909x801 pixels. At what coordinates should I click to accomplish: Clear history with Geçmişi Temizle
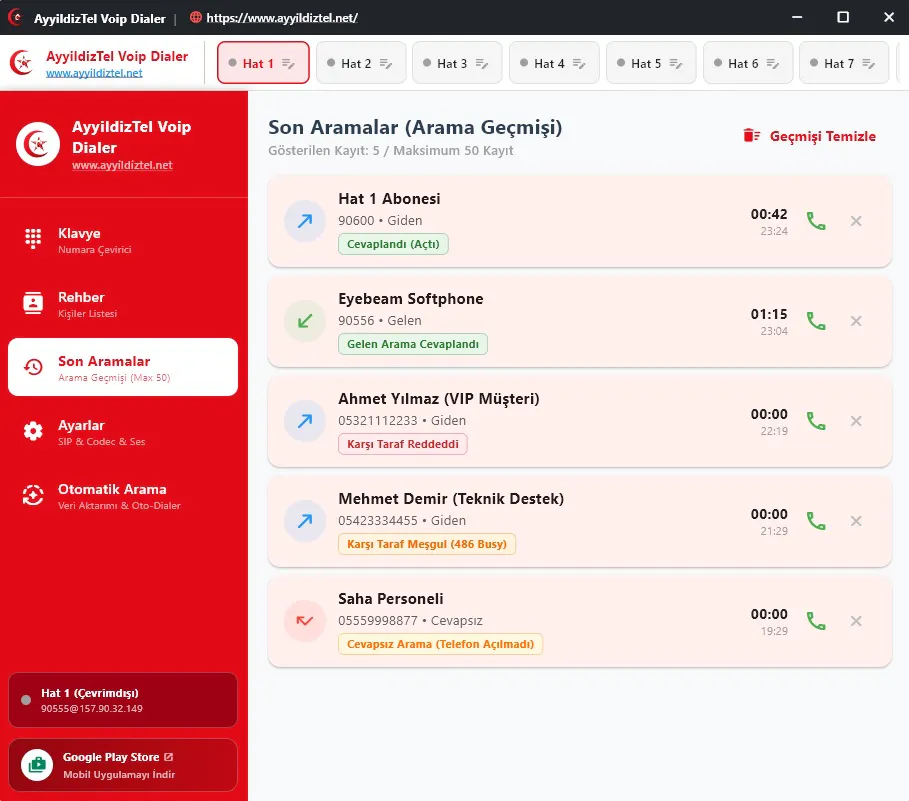pos(809,136)
